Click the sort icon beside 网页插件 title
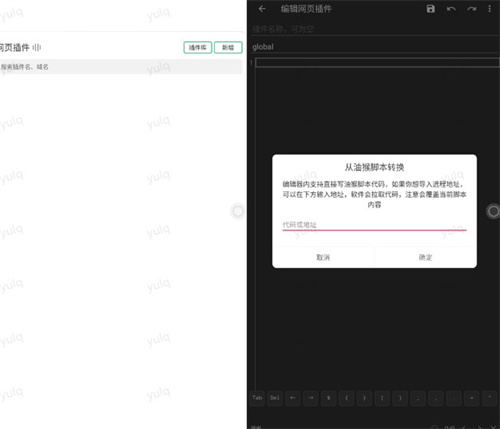The image size is (500, 429). [x=37, y=48]
